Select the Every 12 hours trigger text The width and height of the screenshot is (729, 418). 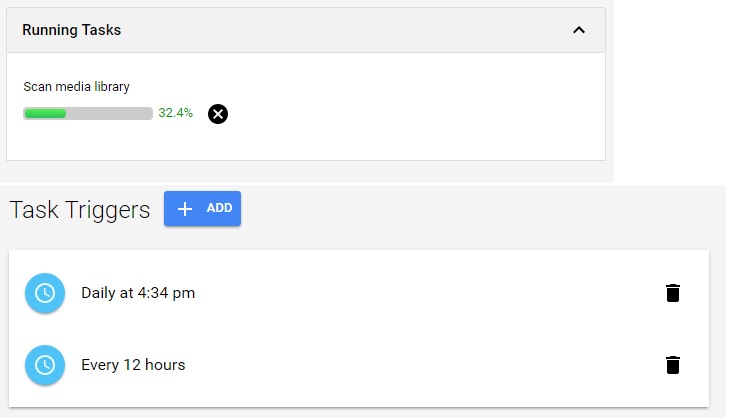point(133,365)
